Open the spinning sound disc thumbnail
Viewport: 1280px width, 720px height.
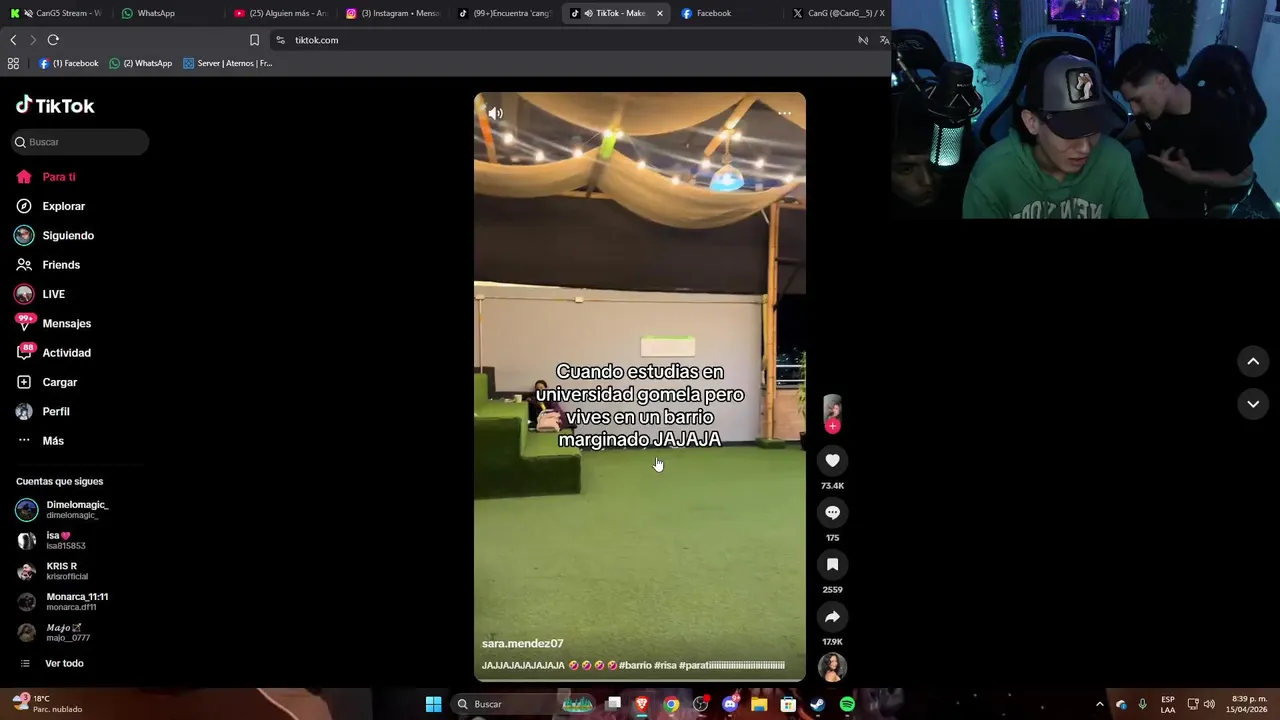[x=832, y=667]
